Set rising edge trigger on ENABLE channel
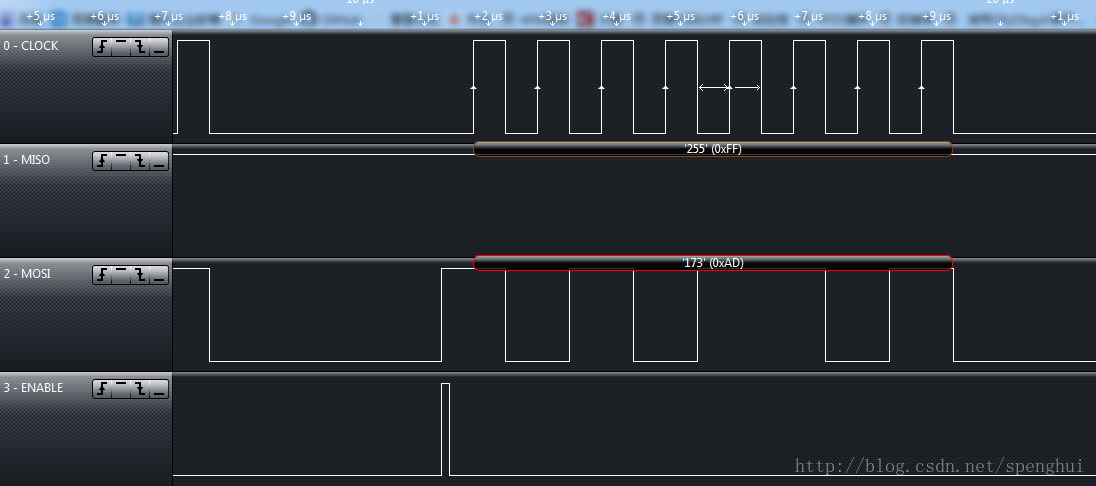This screenshot has width=1096, height=486. click(x=103, y=389)
